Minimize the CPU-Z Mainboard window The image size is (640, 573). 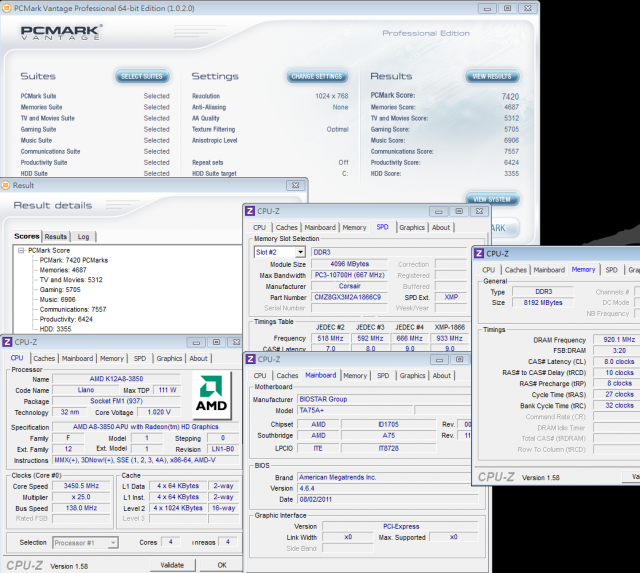point(440,360)
